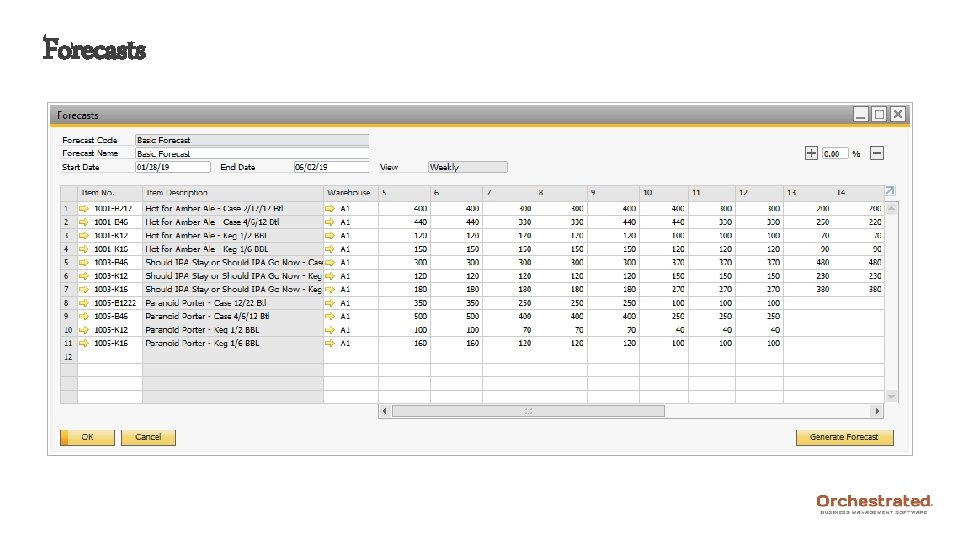Click the Forecast Code field

[x=252, y=140]
